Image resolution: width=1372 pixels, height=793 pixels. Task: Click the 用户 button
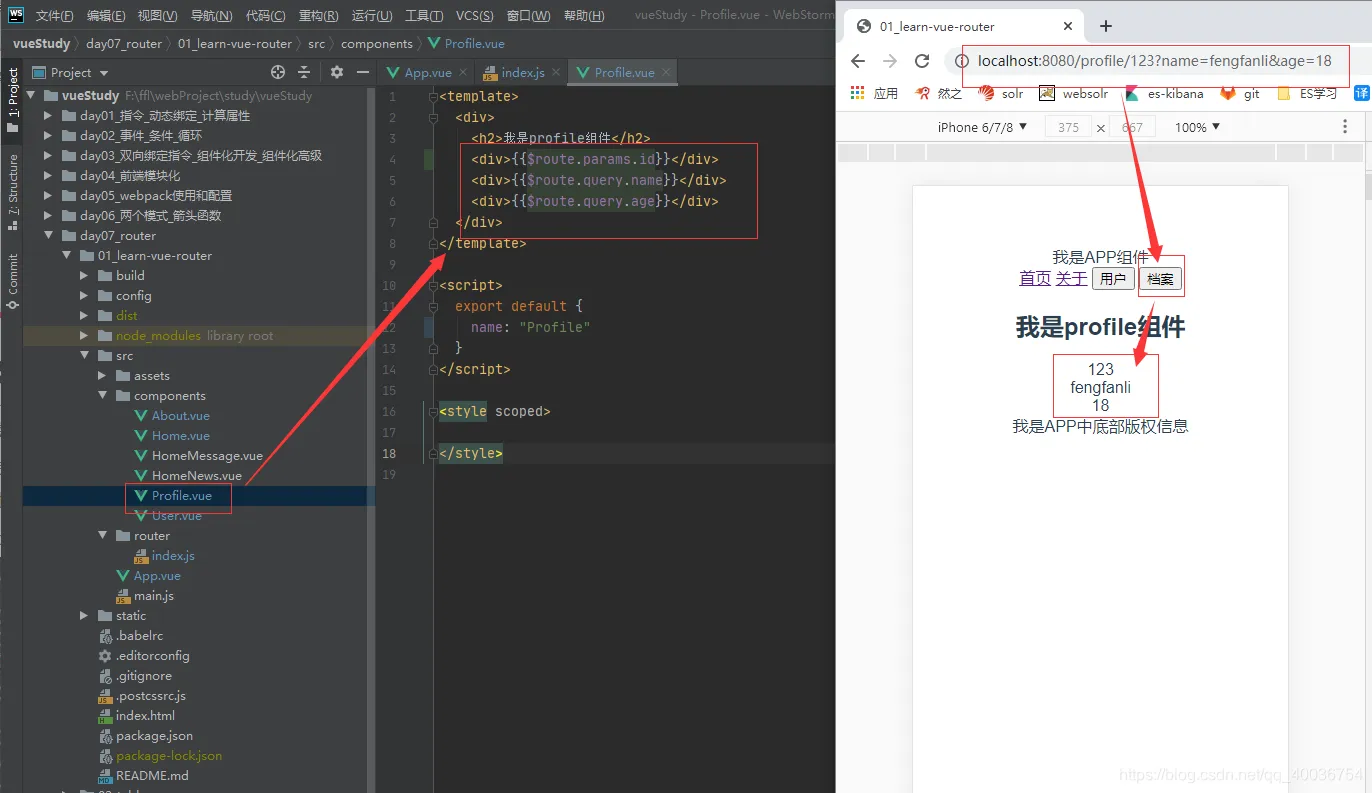pos(1112,279)
